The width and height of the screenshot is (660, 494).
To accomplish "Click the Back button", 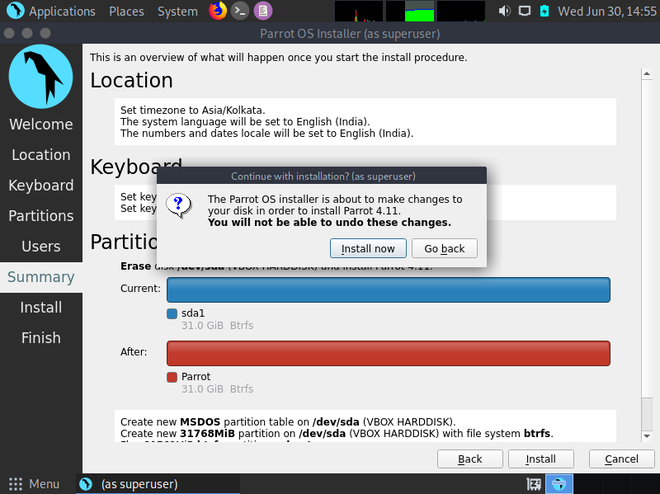I will point(470,459).
